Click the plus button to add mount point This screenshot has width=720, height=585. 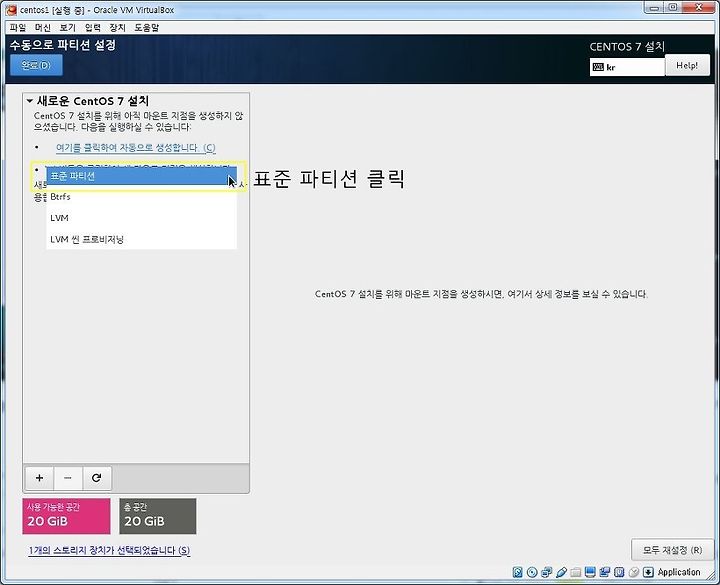pos(39,478)
